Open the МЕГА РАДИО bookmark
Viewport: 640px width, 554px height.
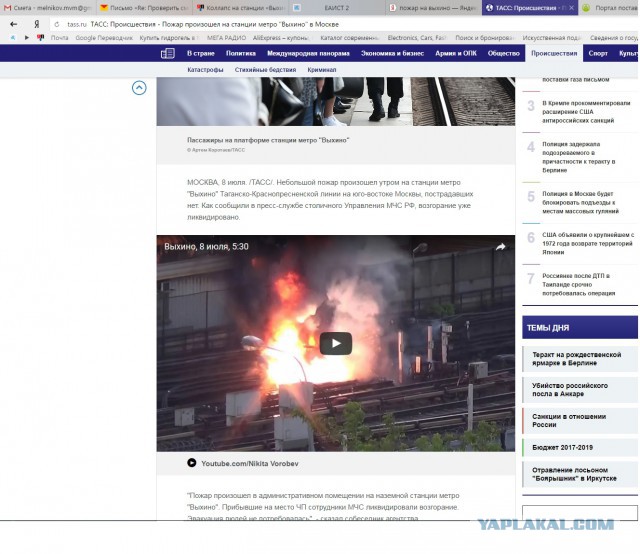pos(226,38)
